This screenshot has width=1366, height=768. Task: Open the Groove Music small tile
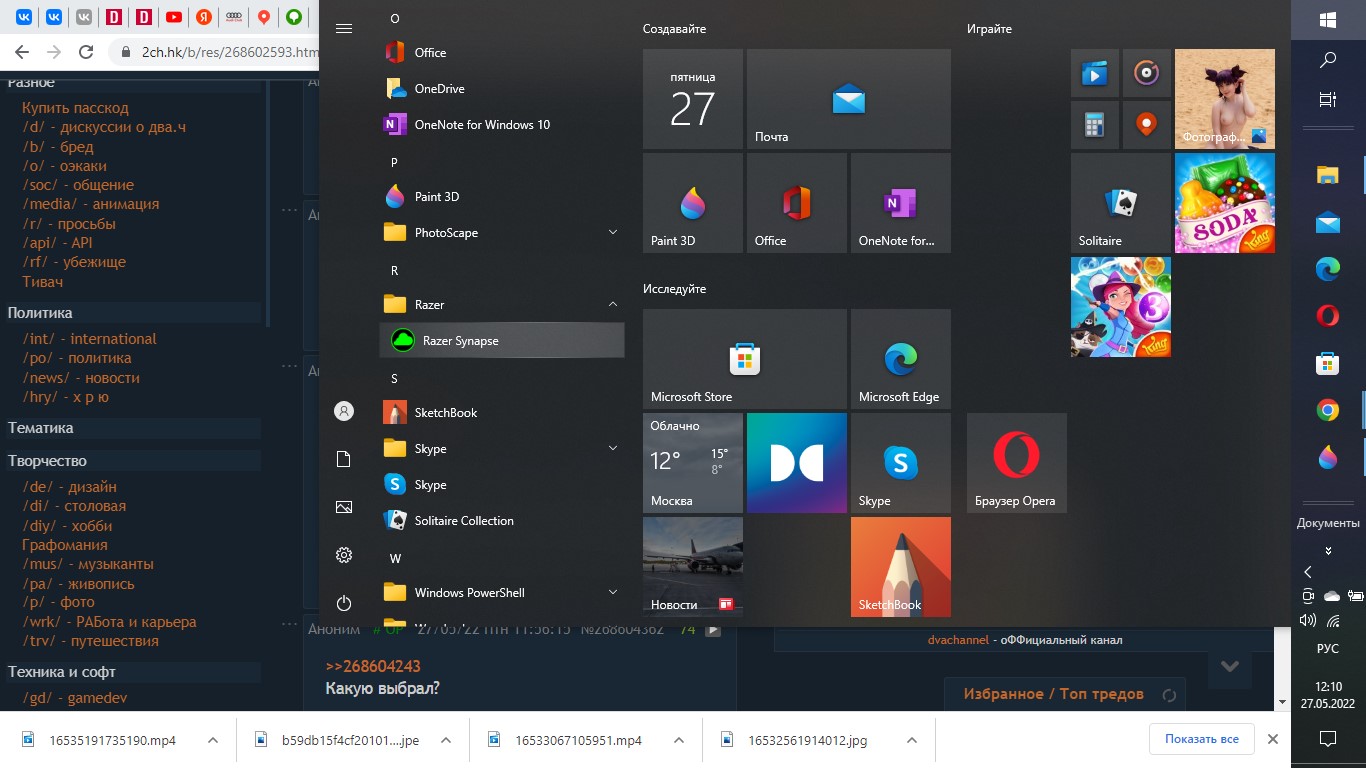coord(1147,73)
